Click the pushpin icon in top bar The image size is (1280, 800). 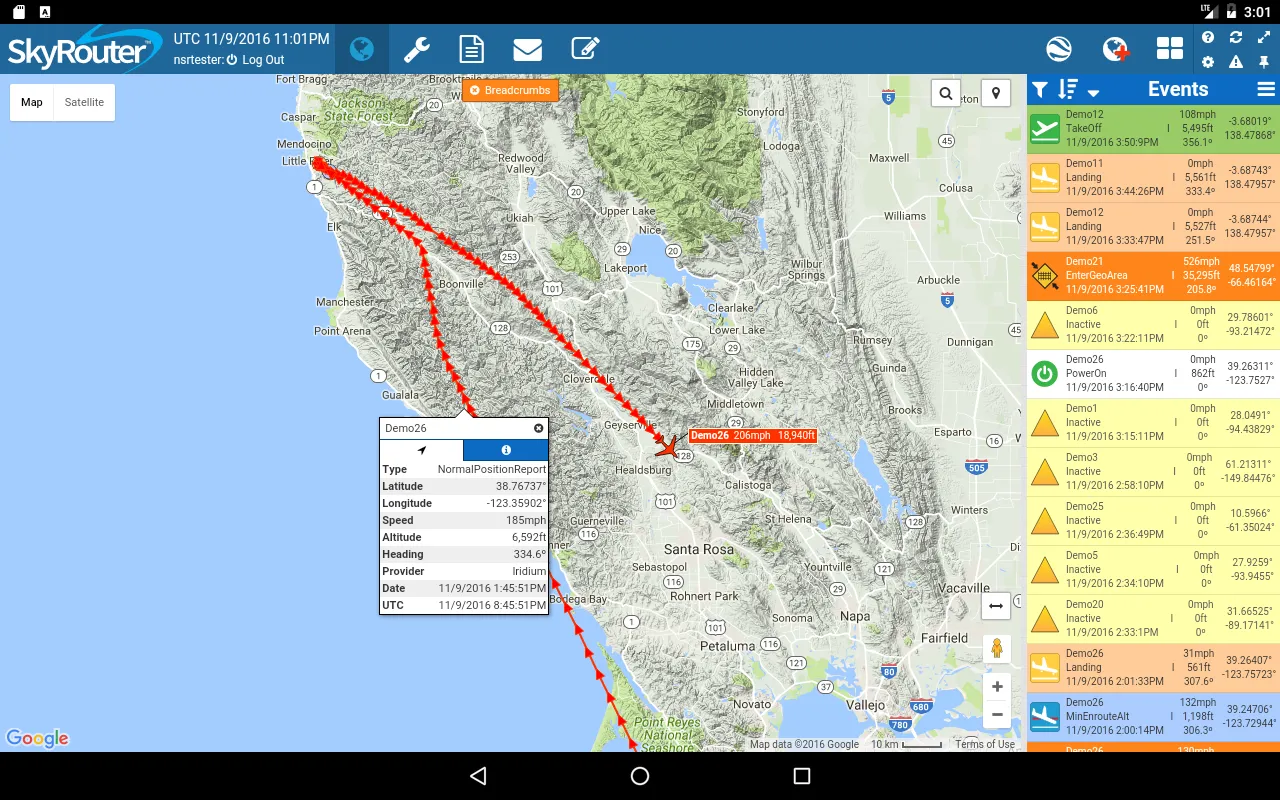(1264, 62)
